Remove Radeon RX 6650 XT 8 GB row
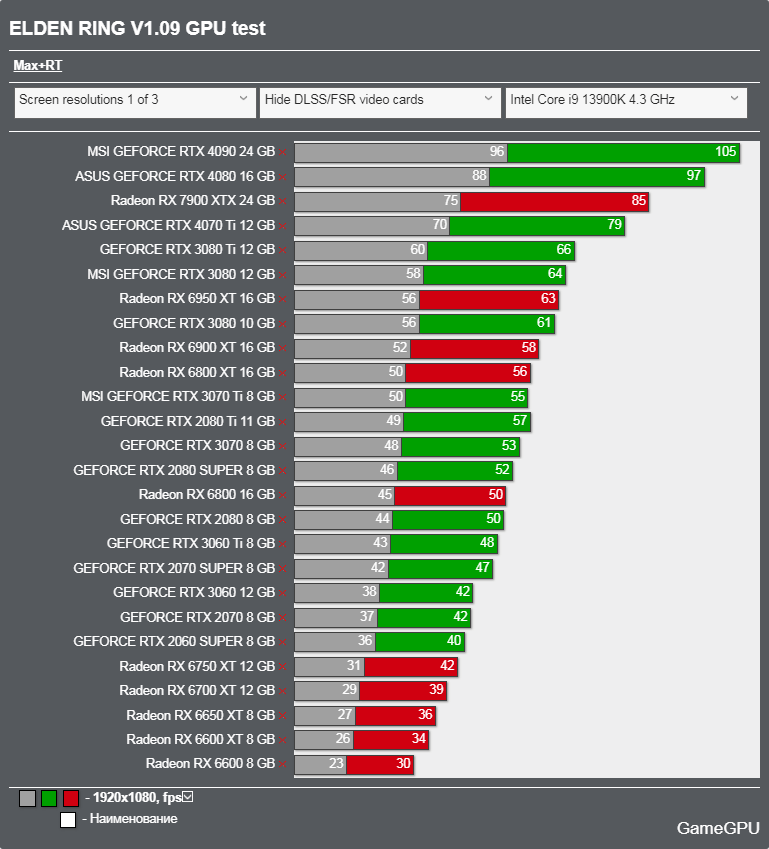The width and height of the screenshot is (769, 849). (x=283, y=716)
